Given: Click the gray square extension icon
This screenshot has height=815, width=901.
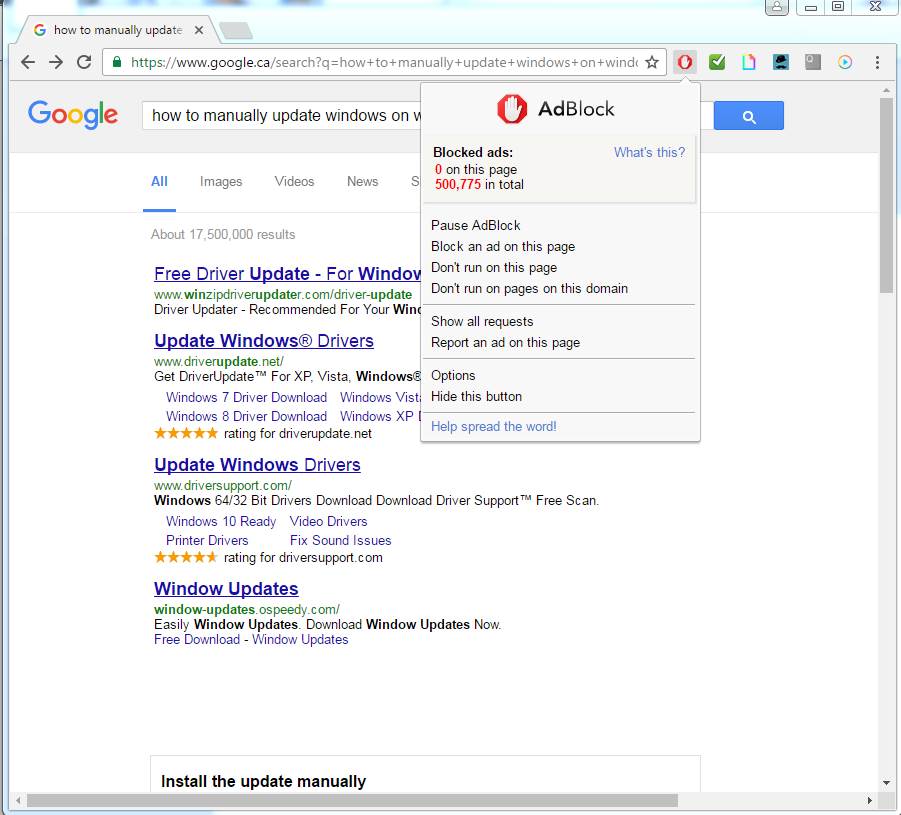Looking at the screenshot, I should (813, 62).
